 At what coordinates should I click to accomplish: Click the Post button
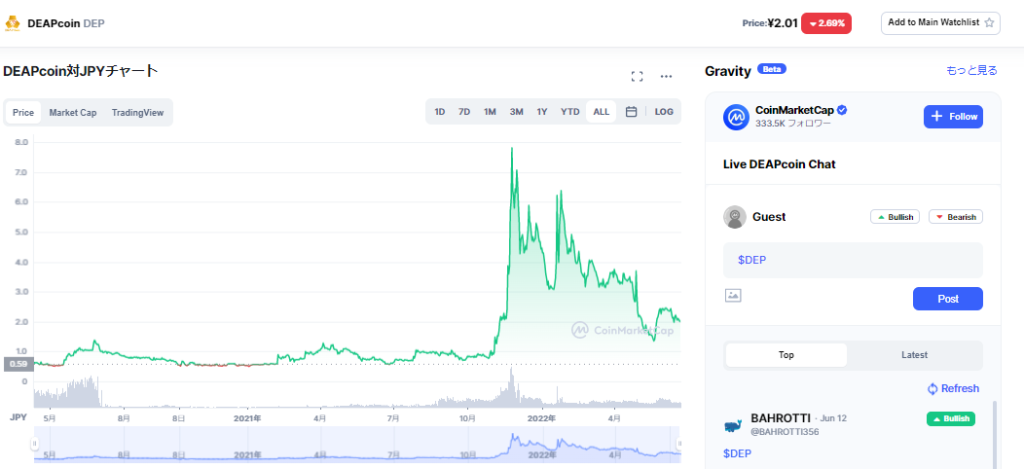tap(947, 298)
